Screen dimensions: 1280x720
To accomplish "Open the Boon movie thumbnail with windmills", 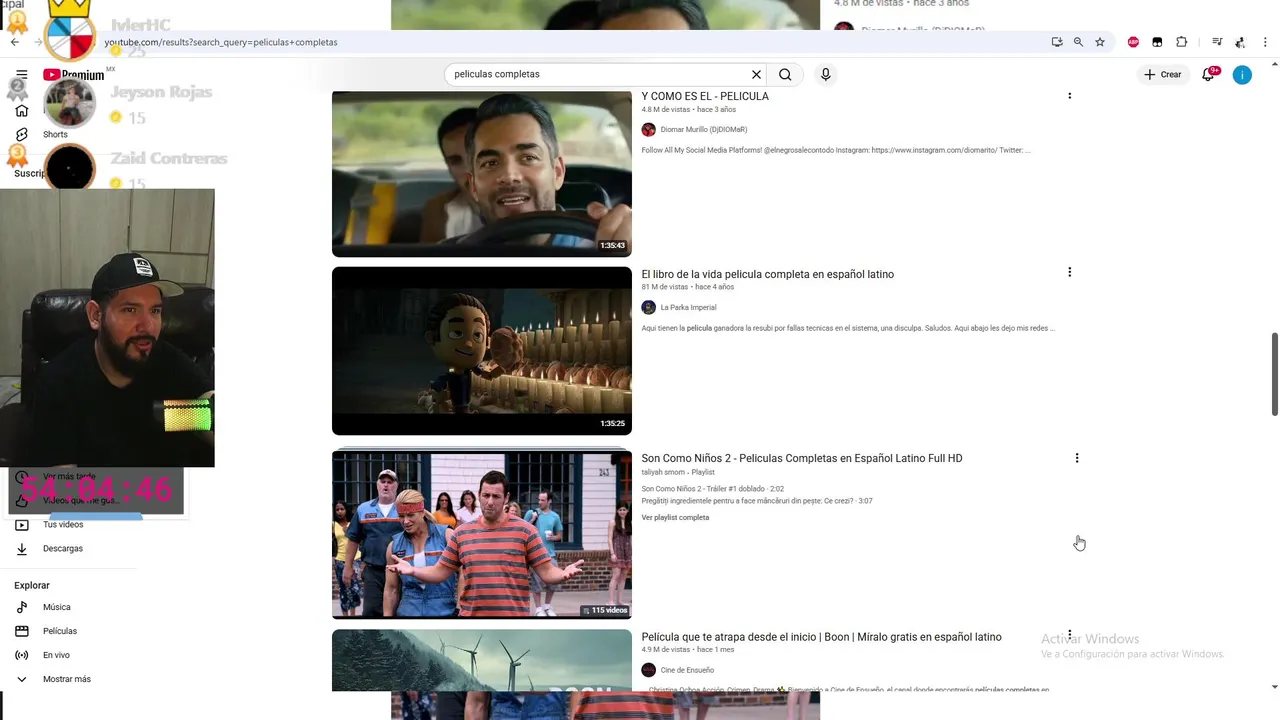I will pyautogui.click(x=482, y=660).
